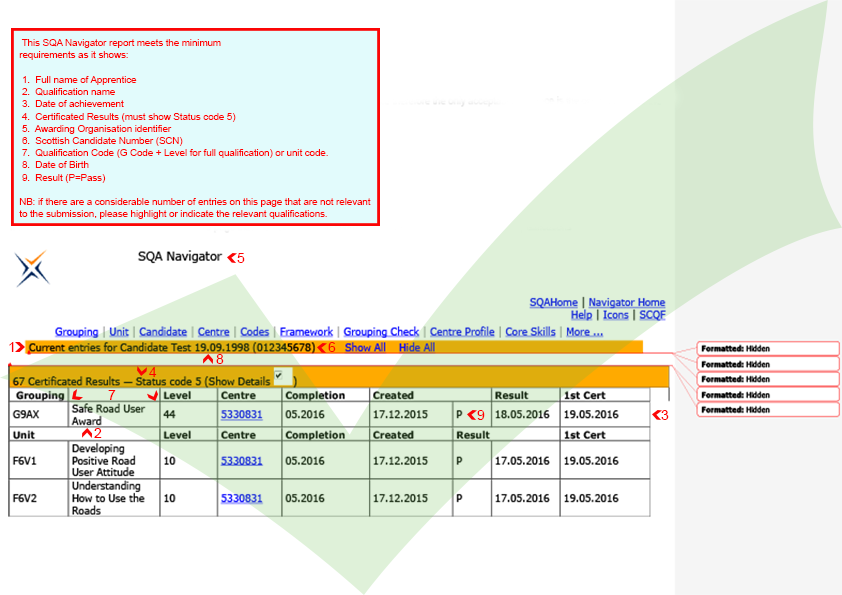Click Show All entries link

pyautogui.click(x=365, y=347)
